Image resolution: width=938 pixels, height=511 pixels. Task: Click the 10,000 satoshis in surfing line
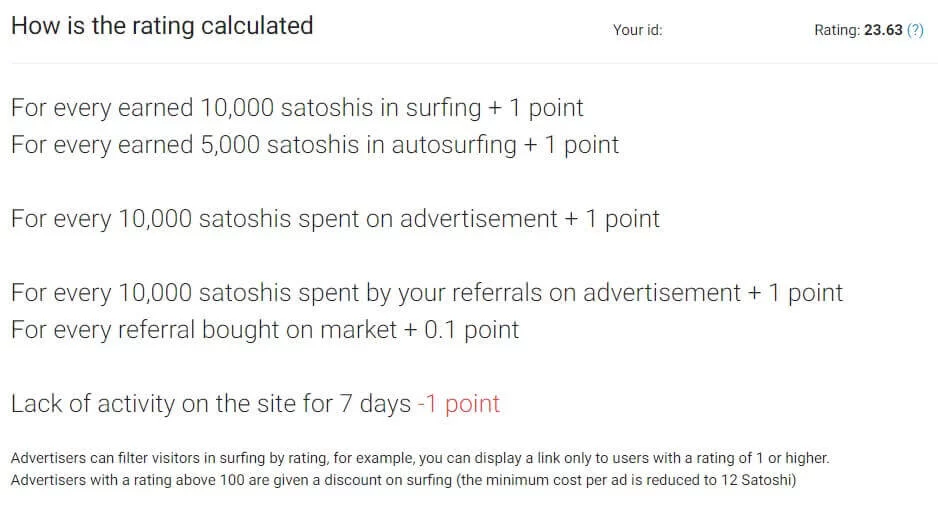click(x=297, y=108)
